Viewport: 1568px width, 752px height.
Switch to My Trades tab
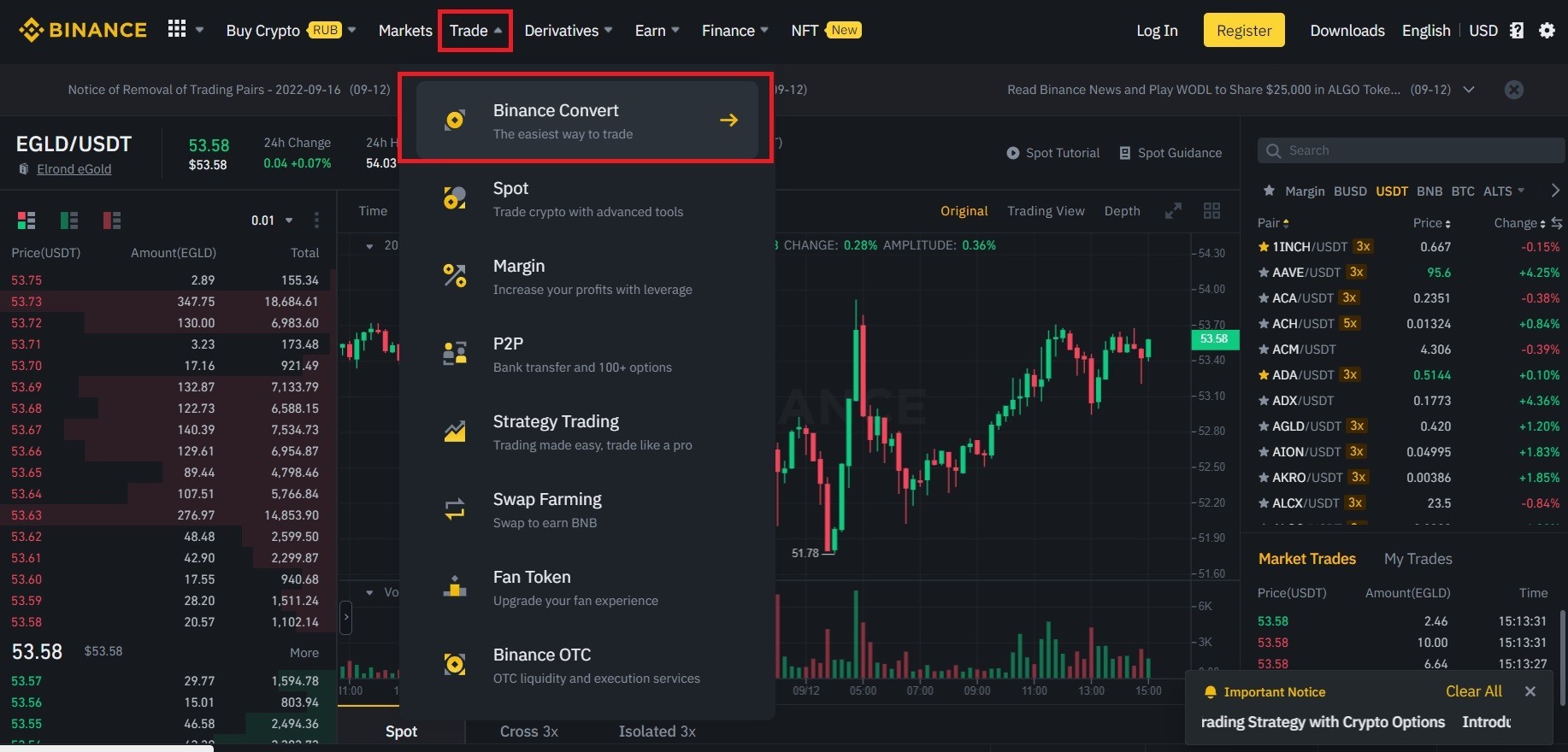[x=1418, y=559]
